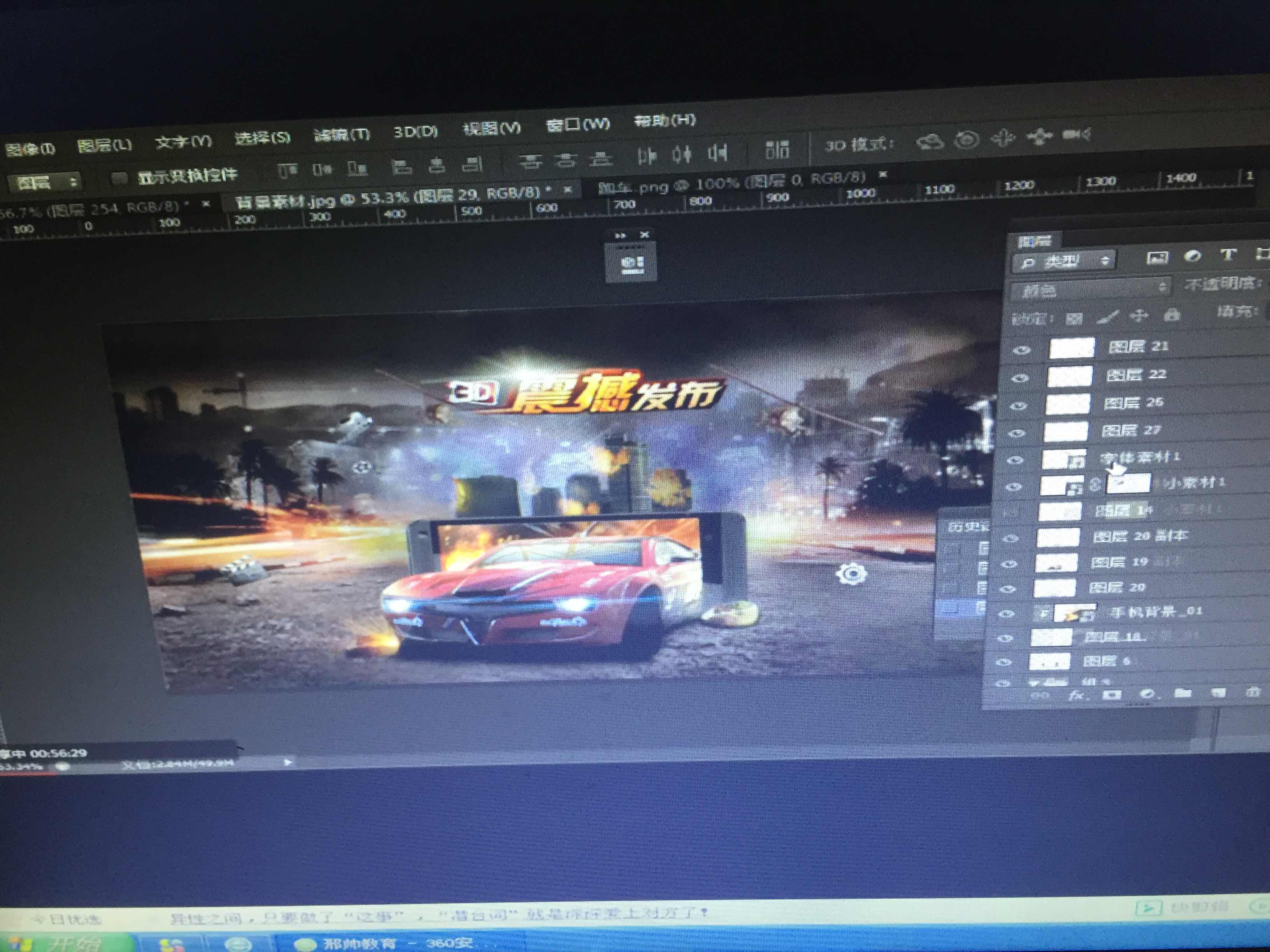Click the auto-align layers icon
Image resolution: width=1270 pixels, height=952 pixels.
coord(777,150)
